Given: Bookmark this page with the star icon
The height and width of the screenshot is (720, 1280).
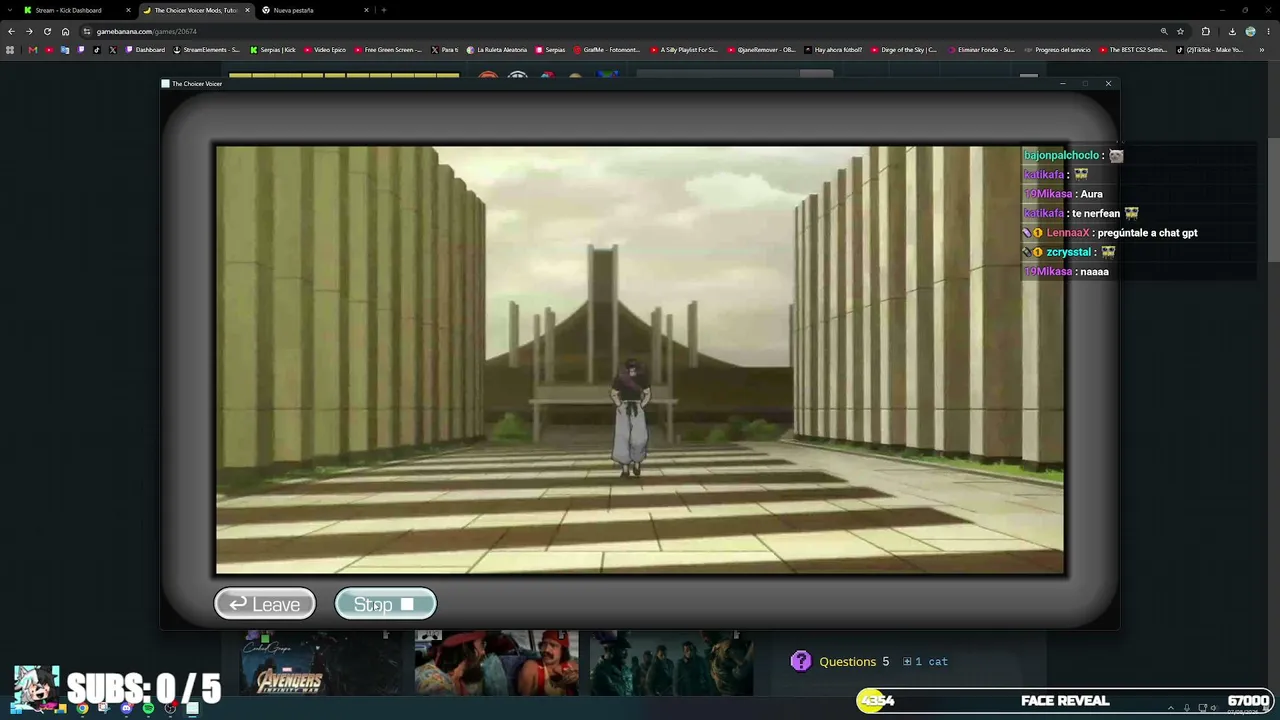Looking at the screenshot, I should pos(1181,31).
